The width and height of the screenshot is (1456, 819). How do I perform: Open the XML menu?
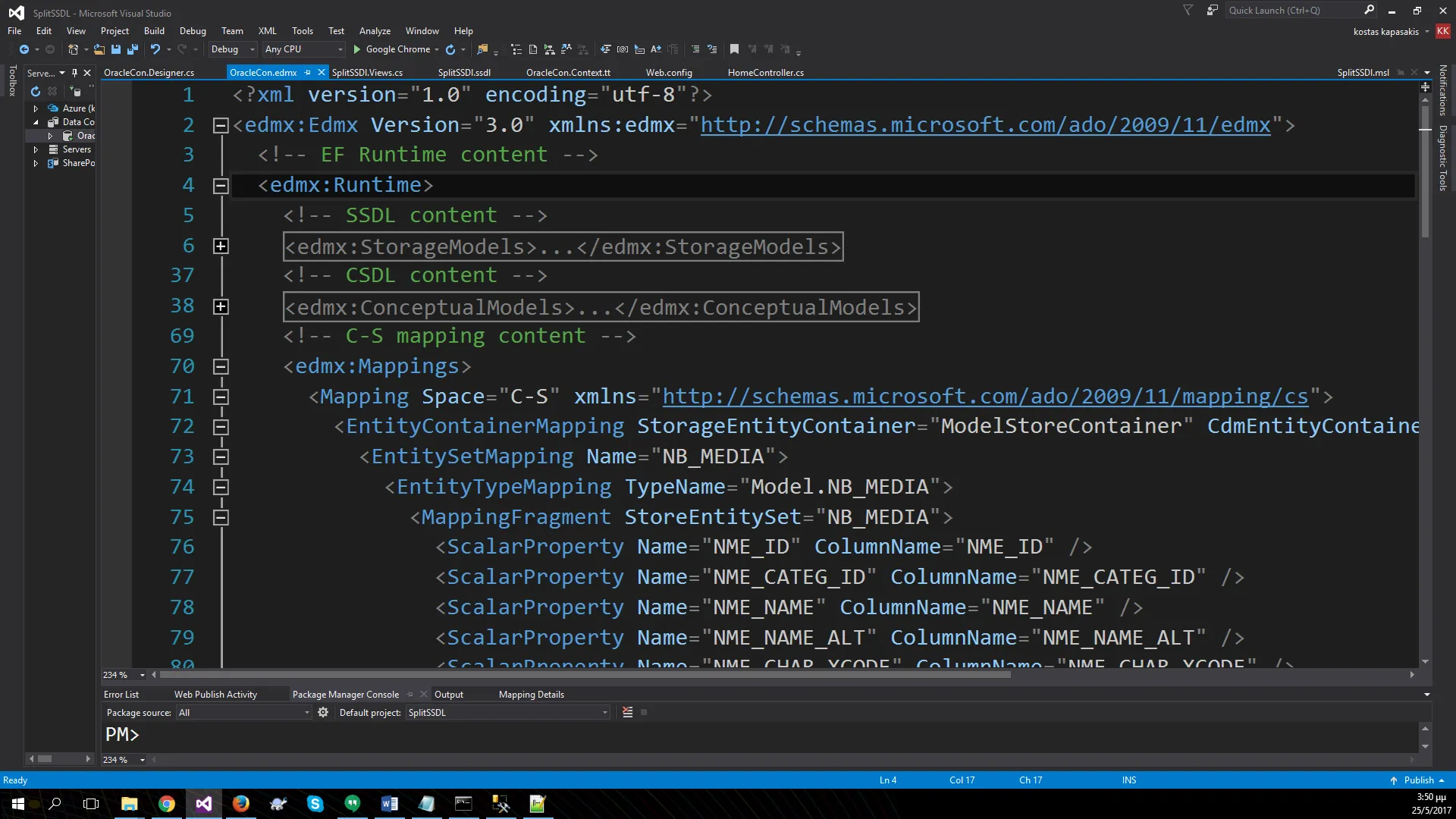267,31
